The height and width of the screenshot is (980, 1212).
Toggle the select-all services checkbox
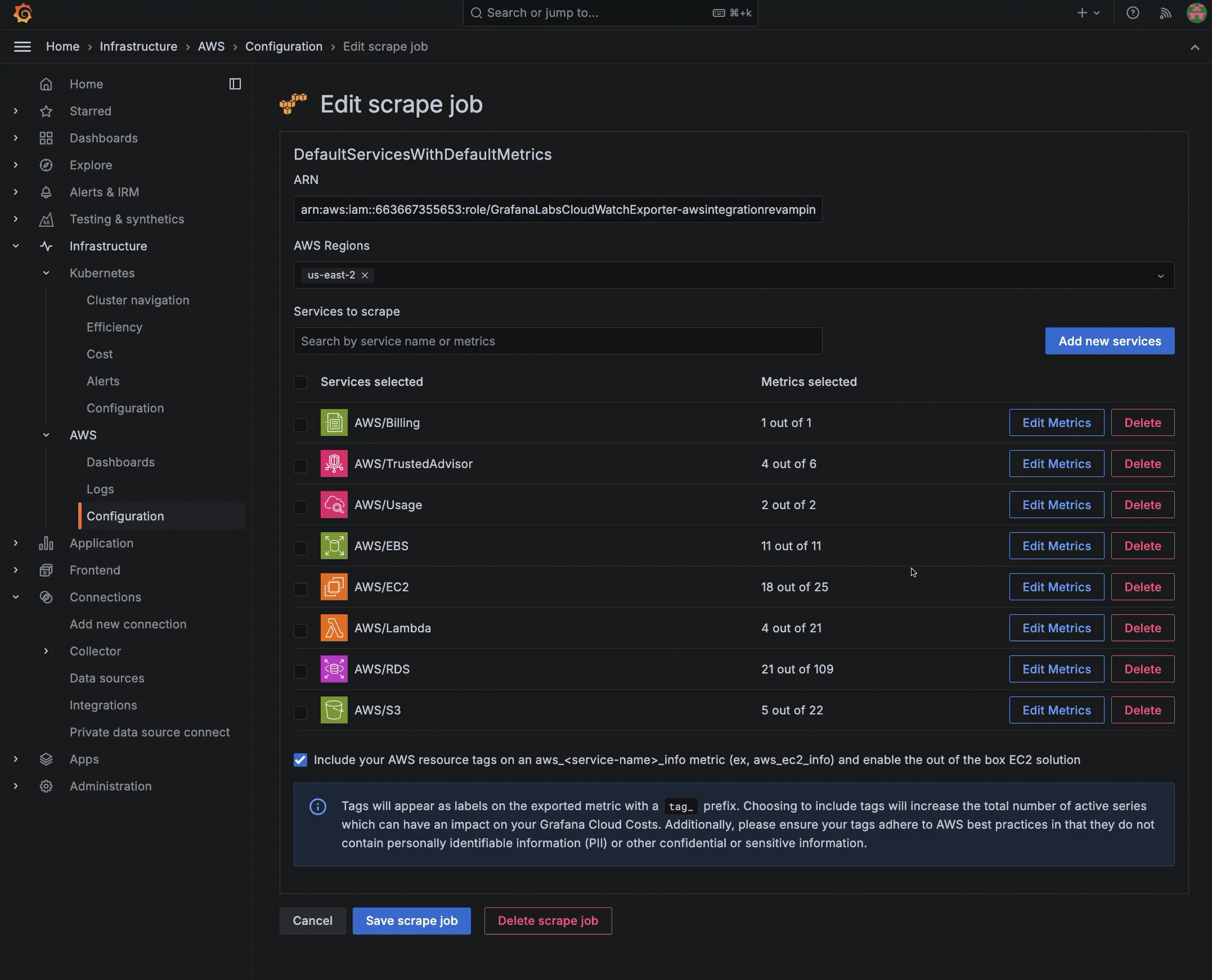coord(300,382)
